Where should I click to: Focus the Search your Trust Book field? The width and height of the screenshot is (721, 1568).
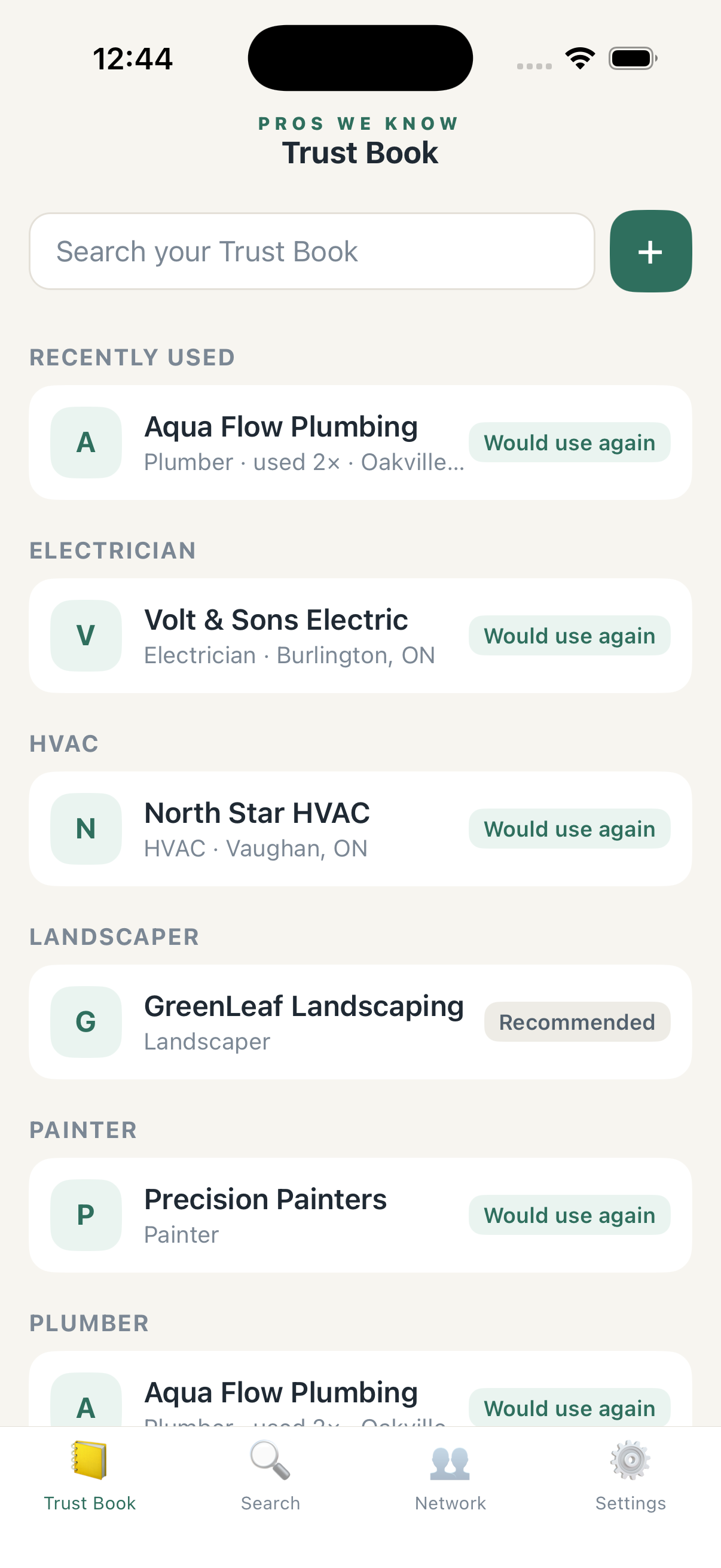click(x=312, y=251)
